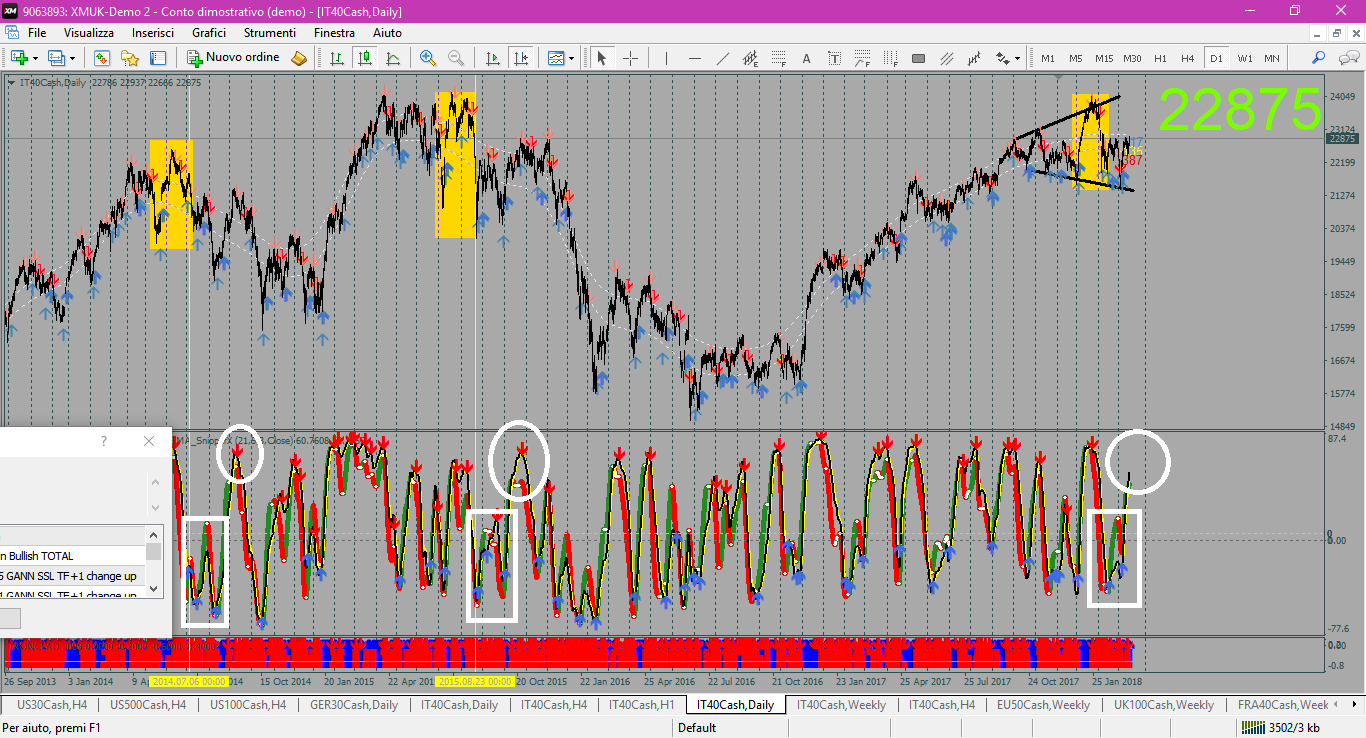Open the Aiuto menu
The height and width of the screenshot is (738, 1366).
(387, 33)
